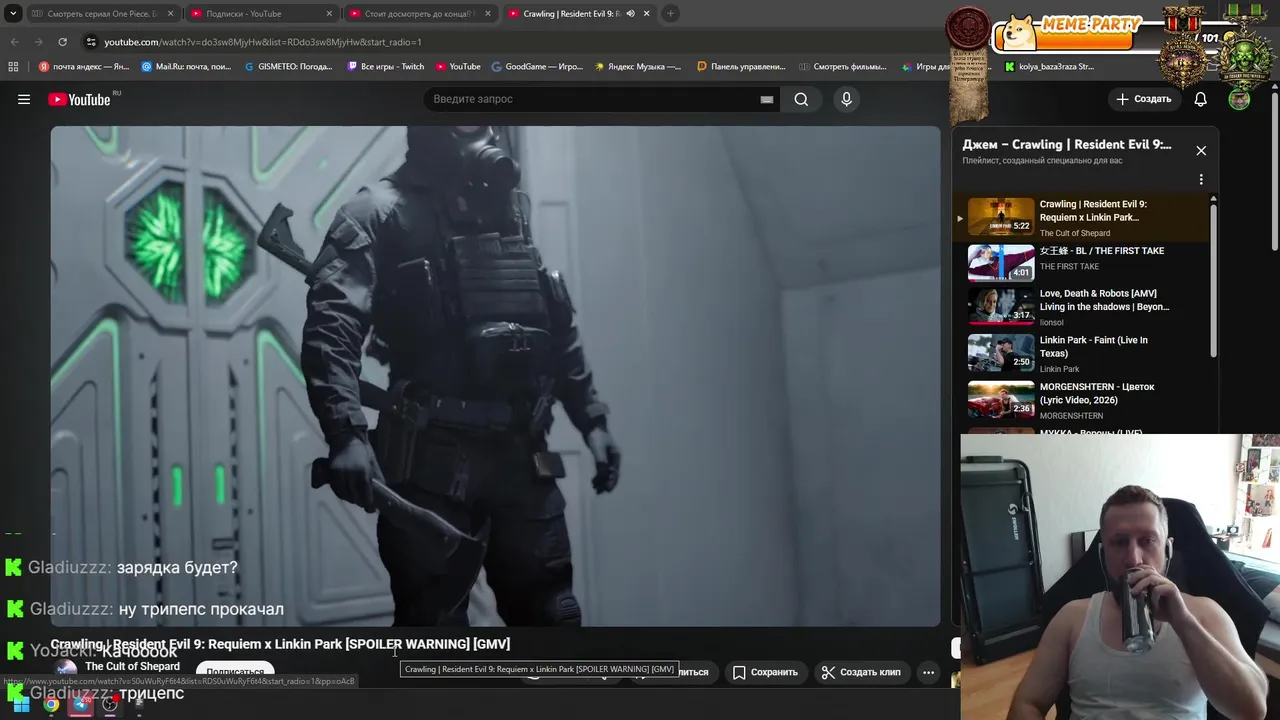Go back in browser history
This screenshot has height=720, width=1280.
pyautogui.click(x=14, y=42)
